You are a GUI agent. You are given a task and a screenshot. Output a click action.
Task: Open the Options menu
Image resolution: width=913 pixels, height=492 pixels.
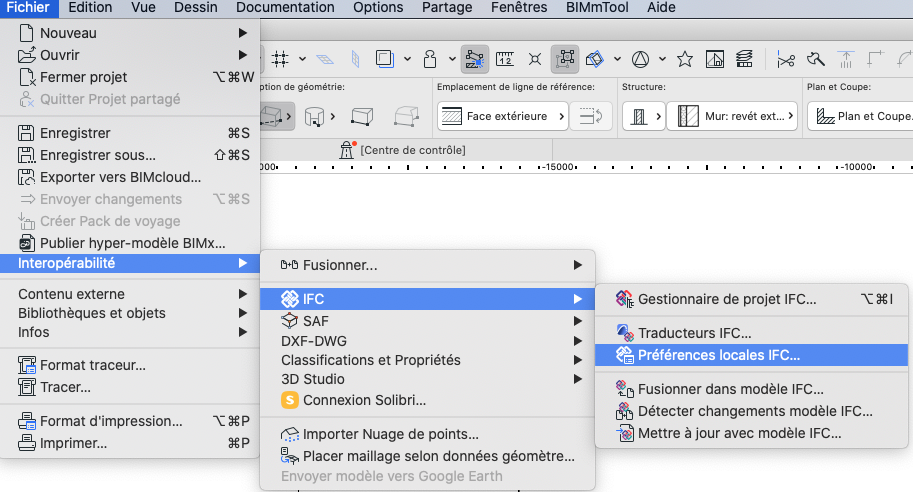pyautogui.click(x=378, y=8)
